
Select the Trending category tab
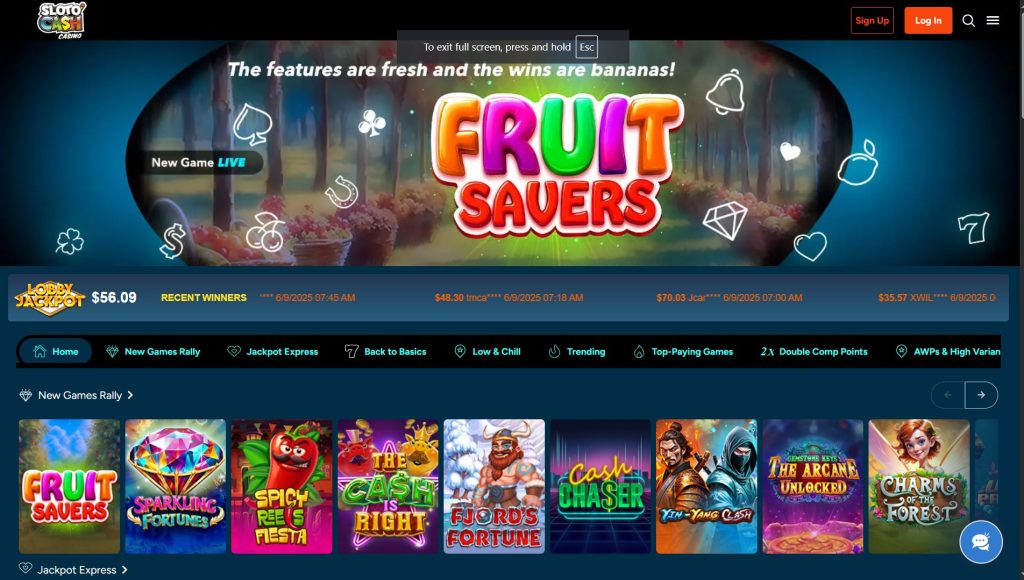(x=577, y=351)
